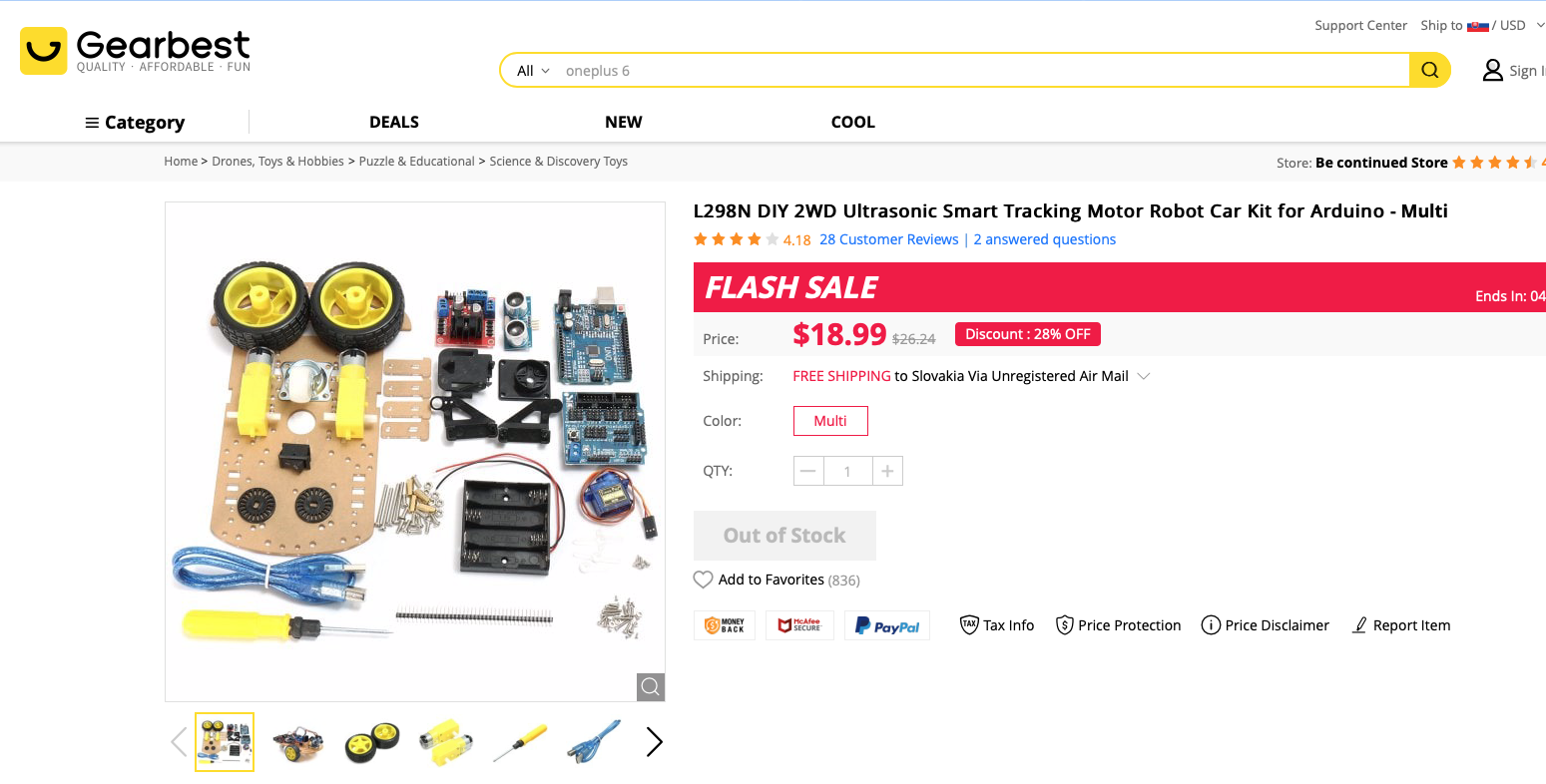Click the yellow search magnifier button
Viewport: 1546px width, 784px height.
coord(1429,70)
